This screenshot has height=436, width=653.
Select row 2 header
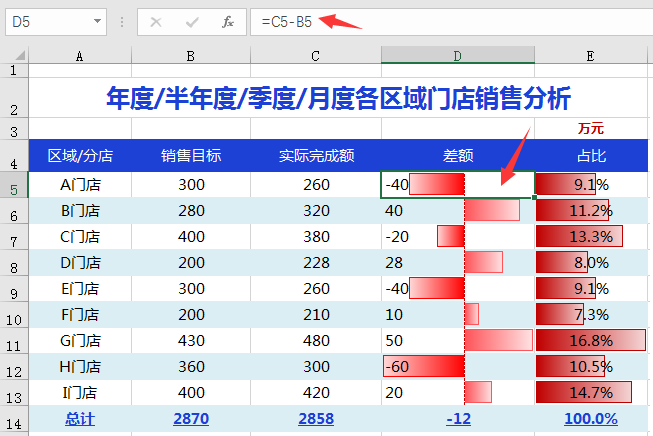coord(14,98)
